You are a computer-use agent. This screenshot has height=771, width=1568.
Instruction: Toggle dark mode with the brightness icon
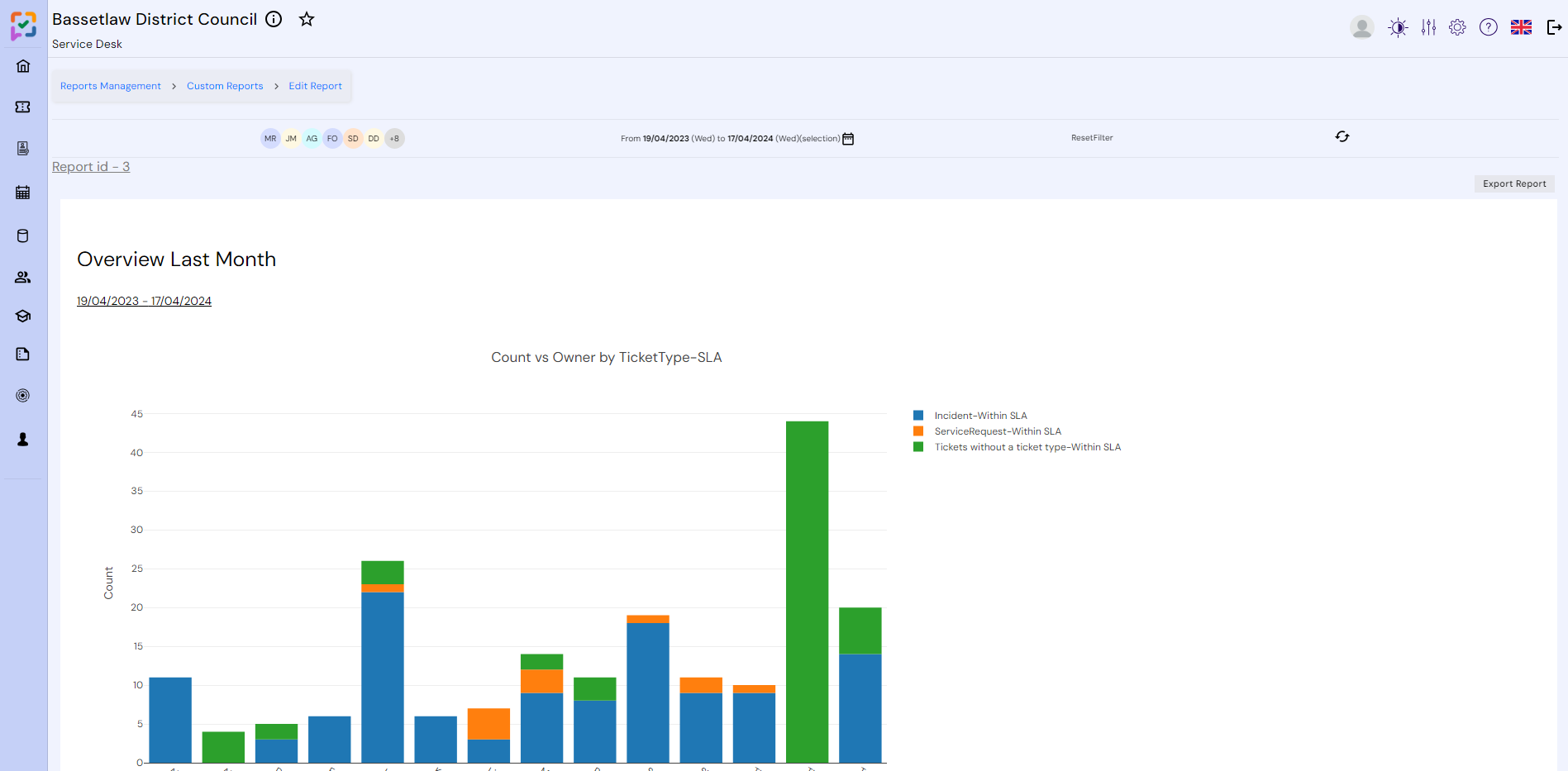(1397, 26)
